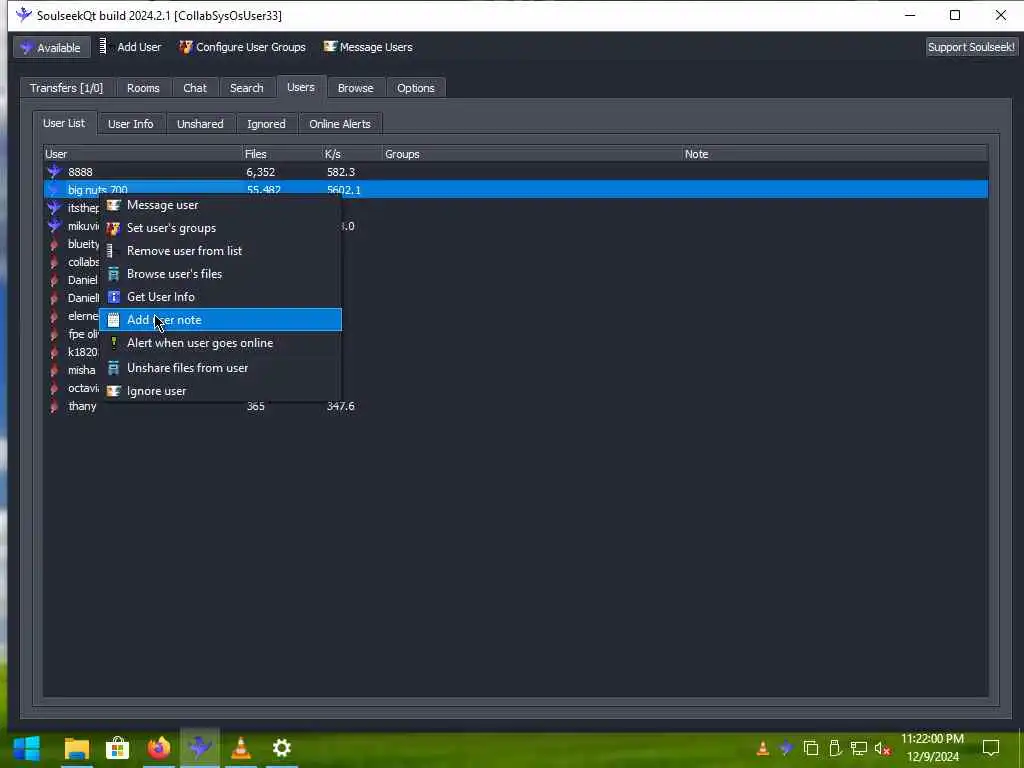The image size is (1024, 768).
Task: Click the Remove user from list icon
Action: click(x=110, y=251)
